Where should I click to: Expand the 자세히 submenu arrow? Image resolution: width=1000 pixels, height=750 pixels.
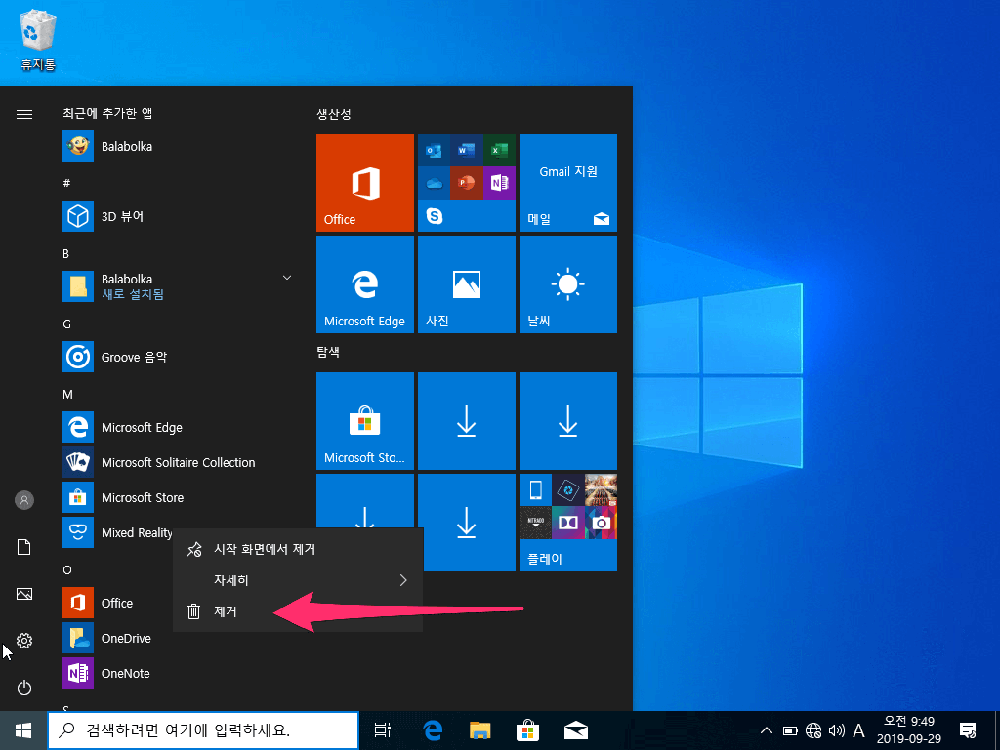pyautogui.click(x=402, y=580)
